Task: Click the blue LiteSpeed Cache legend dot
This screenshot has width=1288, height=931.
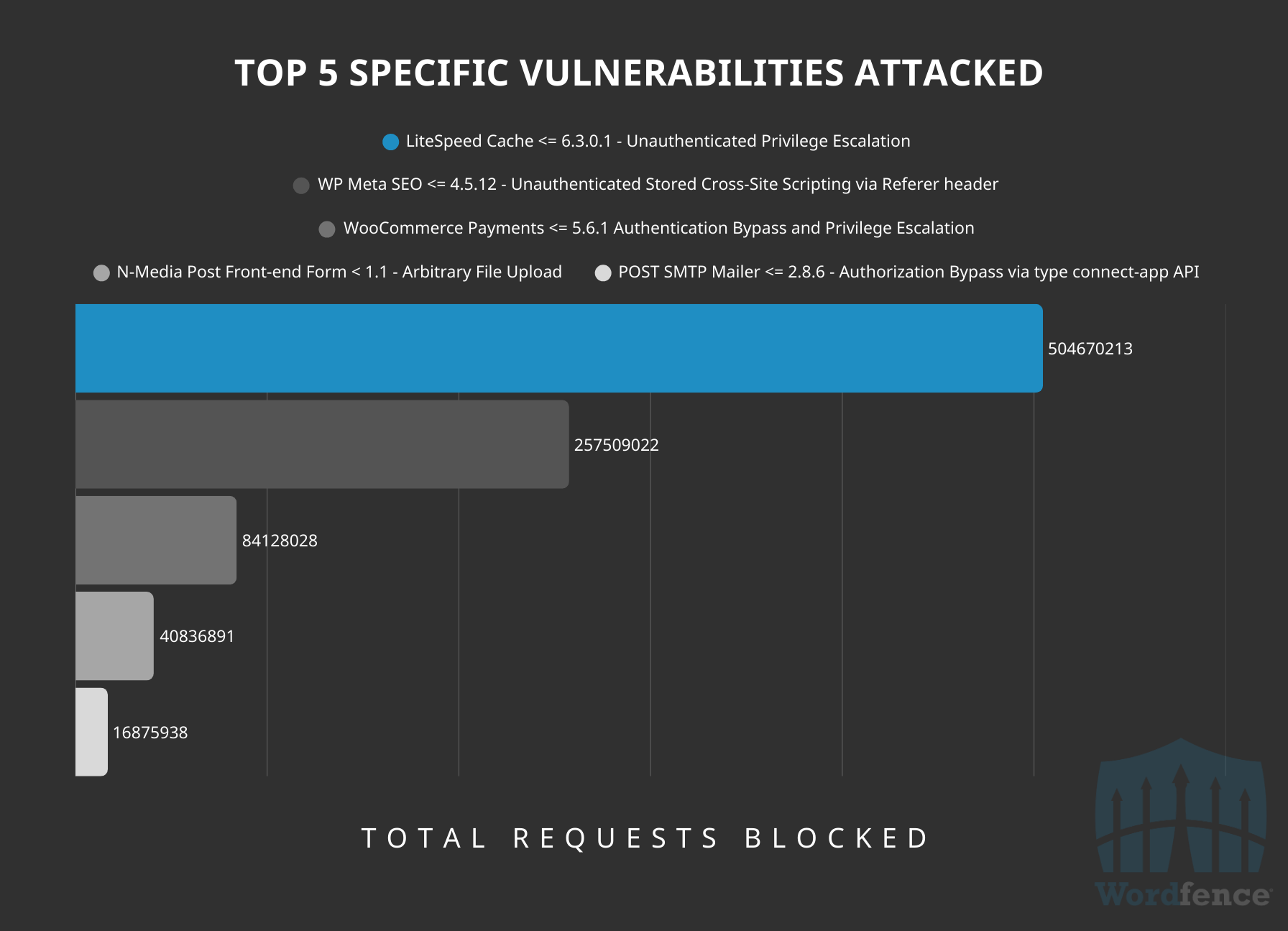Action: click(x=390, y=142)
